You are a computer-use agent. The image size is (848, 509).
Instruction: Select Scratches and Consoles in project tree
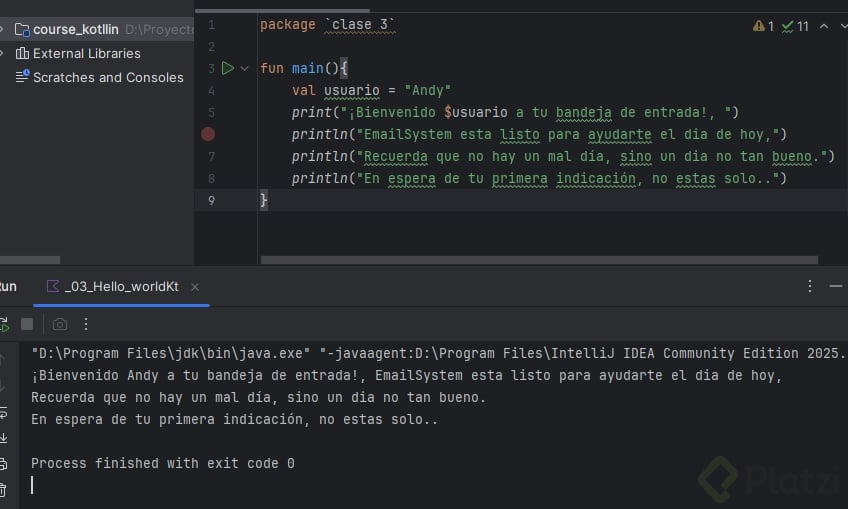pos(108,77)
